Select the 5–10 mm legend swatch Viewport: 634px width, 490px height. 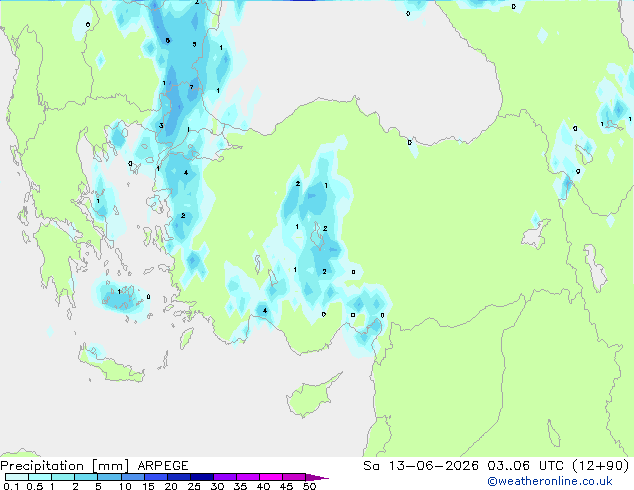109,477
